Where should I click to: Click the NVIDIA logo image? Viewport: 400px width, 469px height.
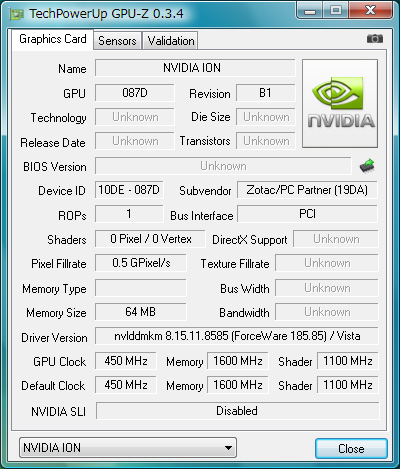point(340,103)
